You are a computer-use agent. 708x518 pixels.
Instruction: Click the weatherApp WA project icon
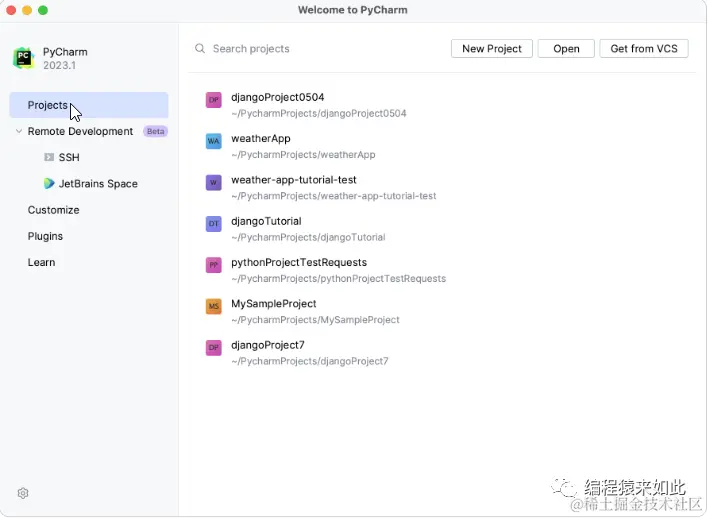pyautogui.click(x=214, y=141)
